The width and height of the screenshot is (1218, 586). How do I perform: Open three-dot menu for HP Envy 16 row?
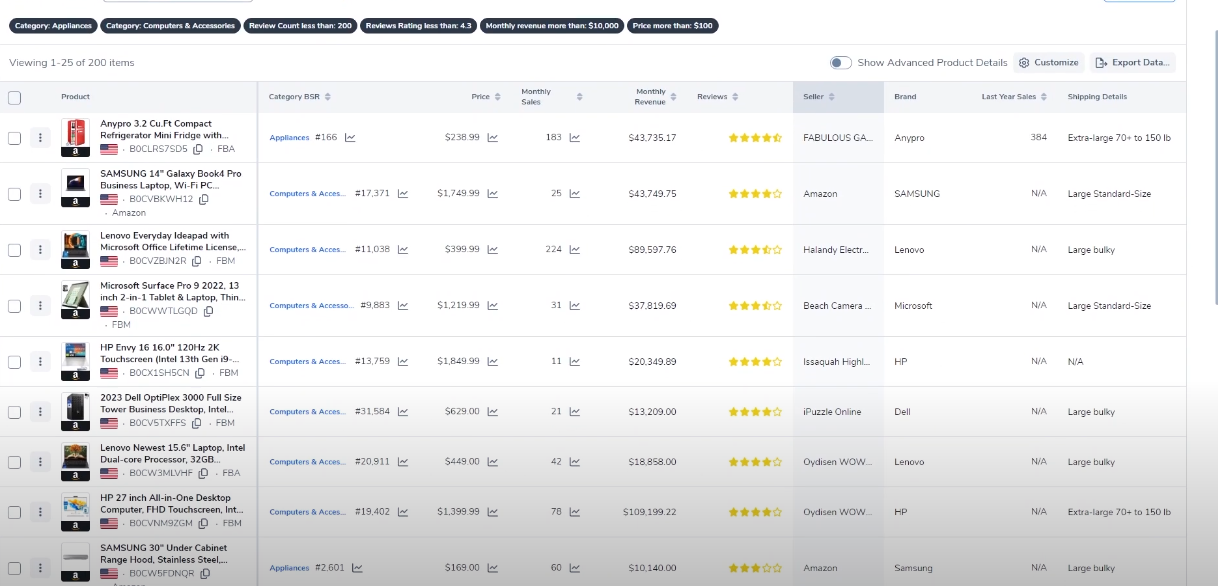(x=40, y=362)
